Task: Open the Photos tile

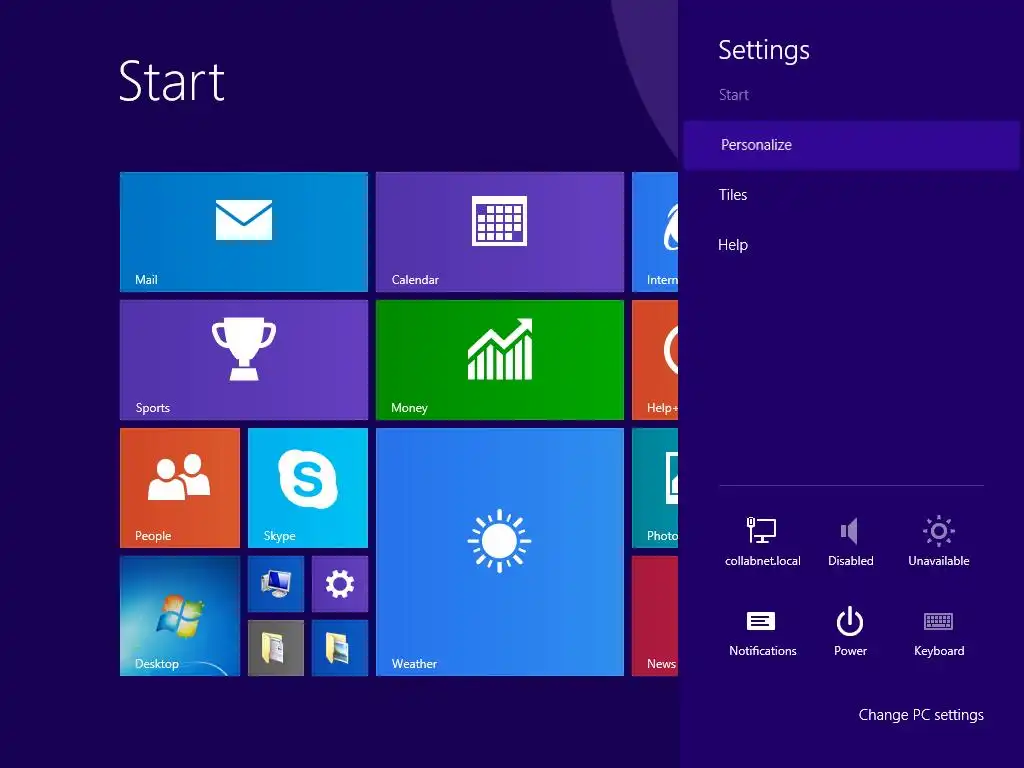Action: pyautogui.click(x=655, y=488)
